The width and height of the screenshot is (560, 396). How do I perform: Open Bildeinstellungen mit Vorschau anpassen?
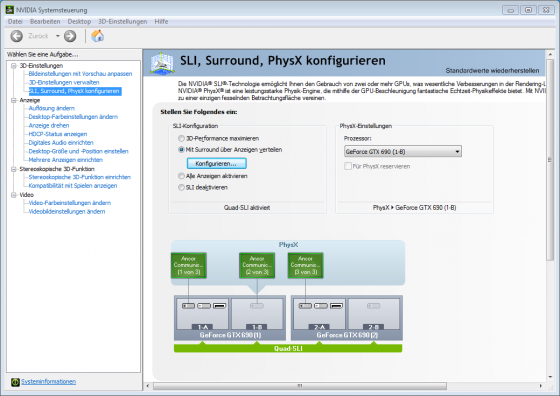click(80, 74)
